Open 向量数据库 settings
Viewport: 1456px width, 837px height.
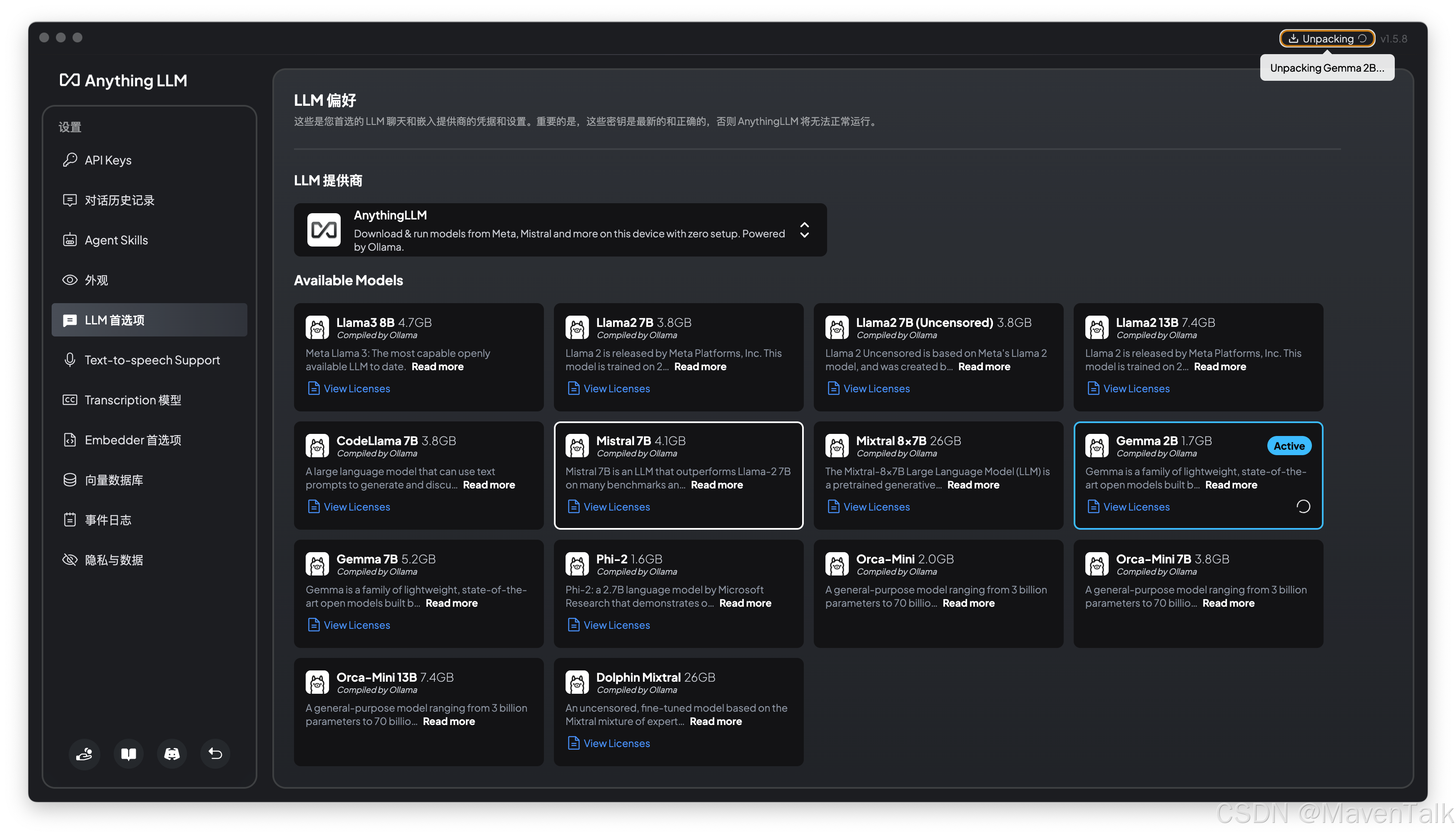(x=150, y=479)
